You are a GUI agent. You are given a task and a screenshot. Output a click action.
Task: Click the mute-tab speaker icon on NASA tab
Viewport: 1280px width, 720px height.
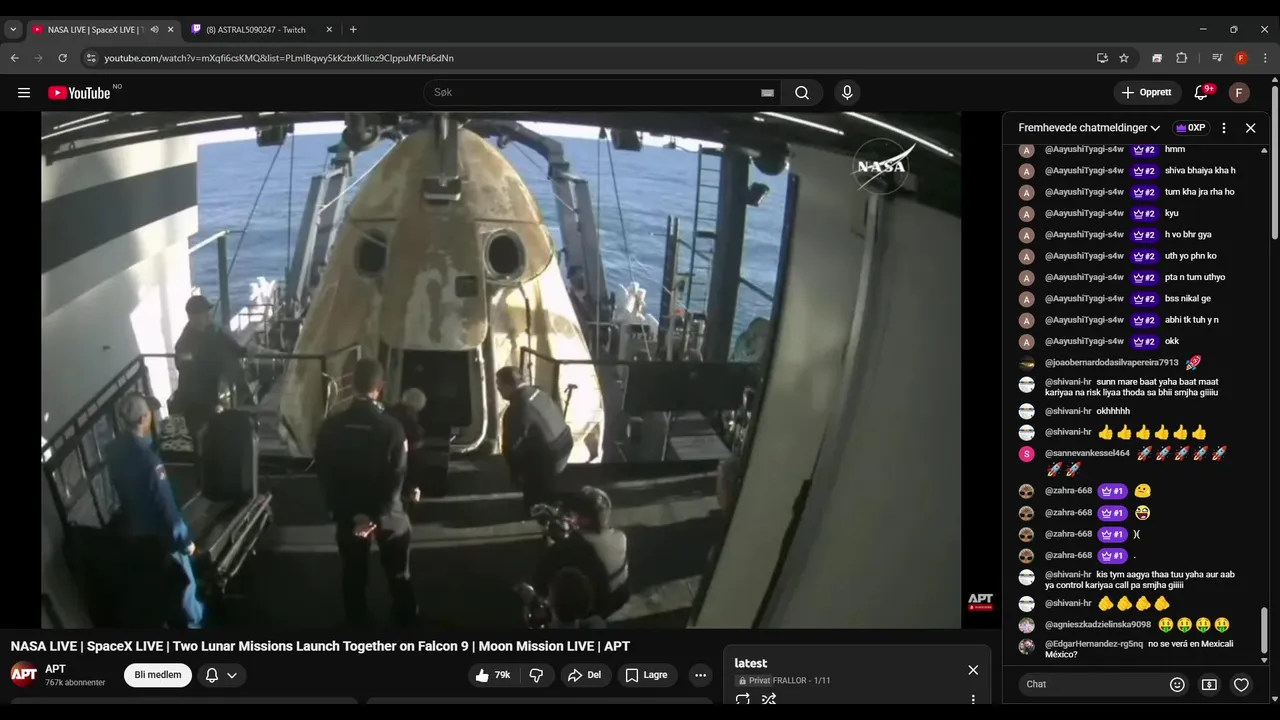pos(154,30)
